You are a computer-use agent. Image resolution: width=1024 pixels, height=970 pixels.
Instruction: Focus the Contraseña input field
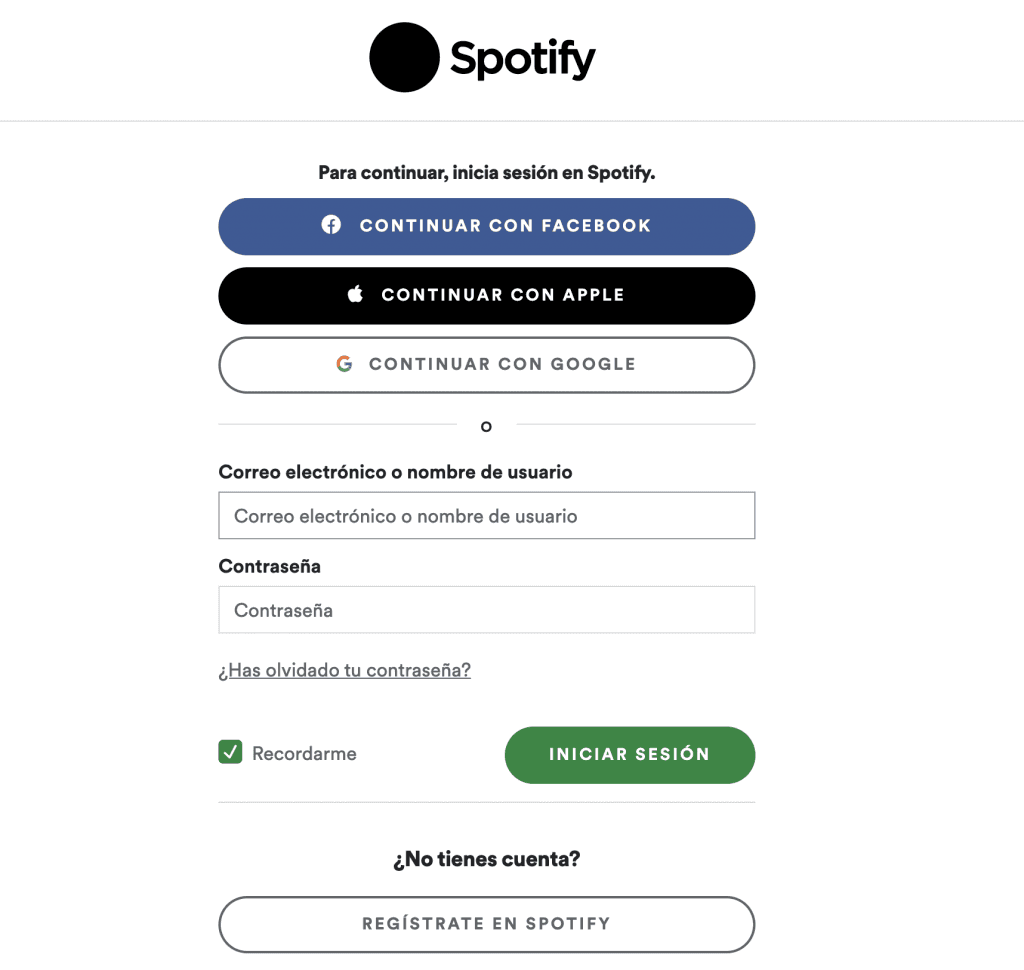point(486,610)
